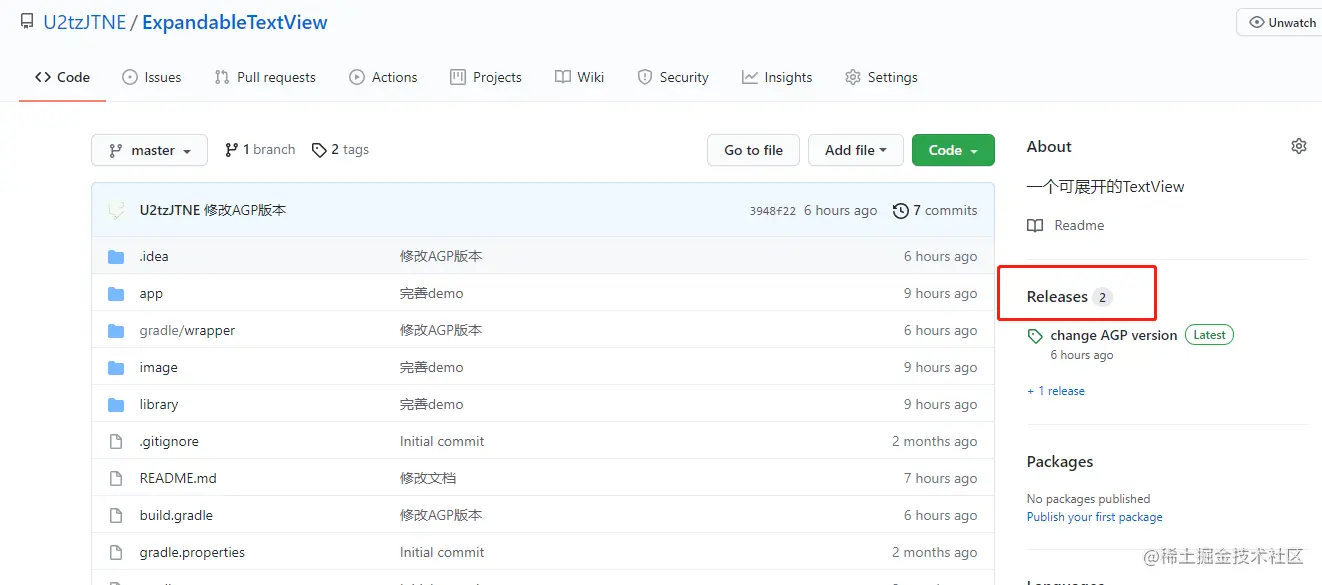Open the .gitignore file
1322x585 pixels.
pyautogui.click(x=169, y=441)
